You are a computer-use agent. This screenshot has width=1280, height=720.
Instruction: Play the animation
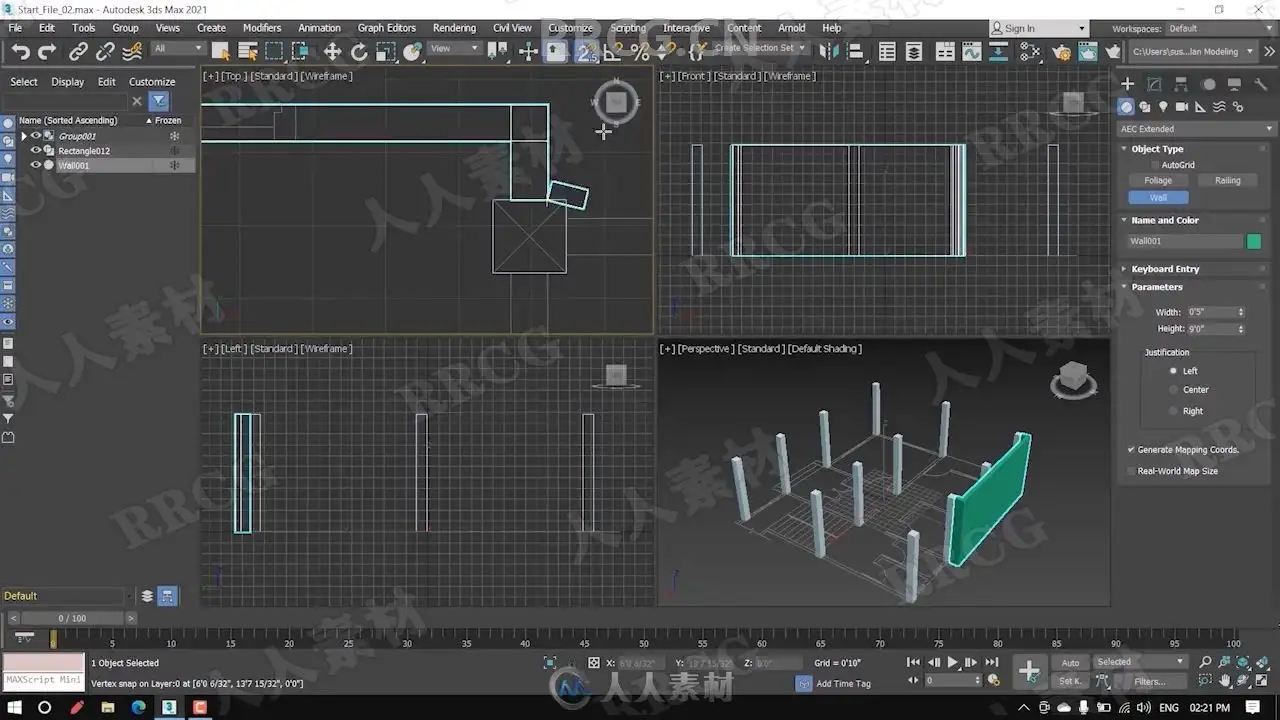[952, 662]
